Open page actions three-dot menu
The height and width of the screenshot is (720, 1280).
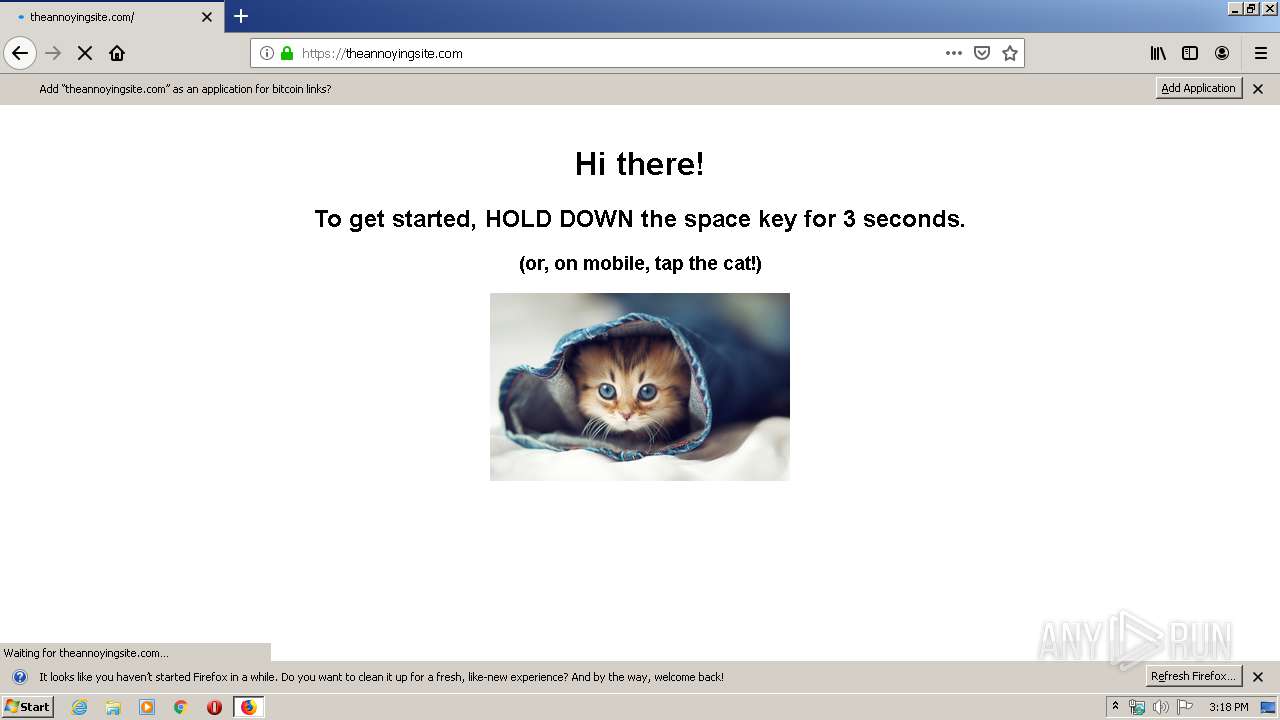point(954,53)
